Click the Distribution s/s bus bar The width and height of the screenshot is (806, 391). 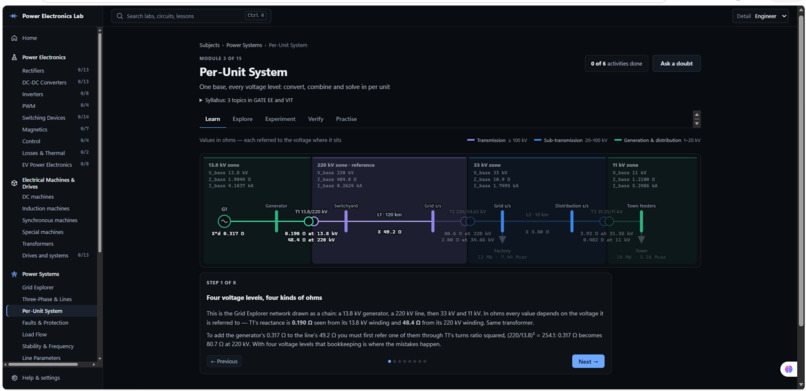tap(572, 221)
